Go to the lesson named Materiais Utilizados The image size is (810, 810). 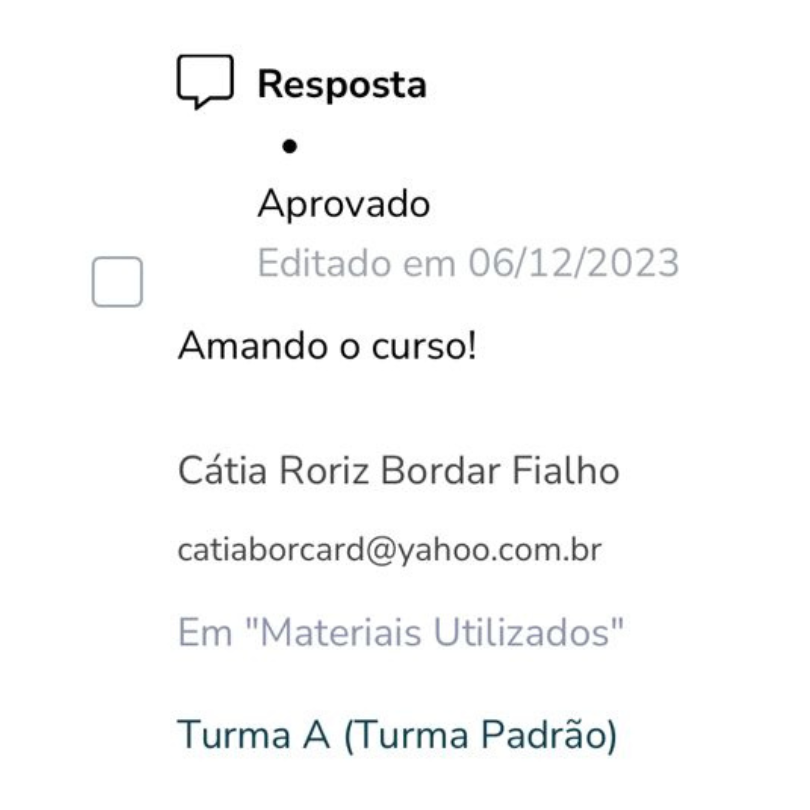point(400,632)
